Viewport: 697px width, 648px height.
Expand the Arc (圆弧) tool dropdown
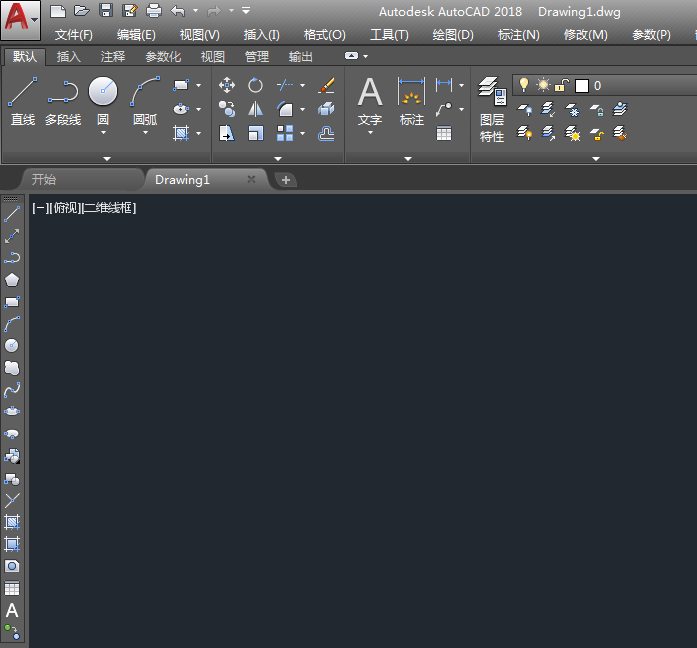tap(145, 133)
